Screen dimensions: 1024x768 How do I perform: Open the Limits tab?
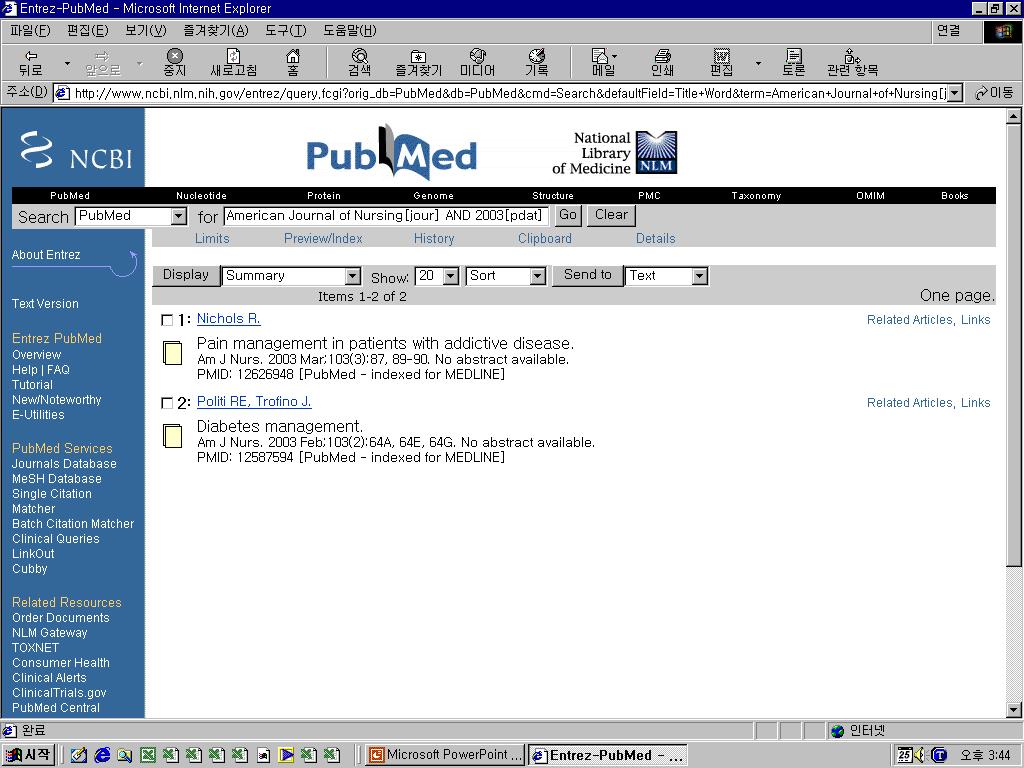pos(212,238)
